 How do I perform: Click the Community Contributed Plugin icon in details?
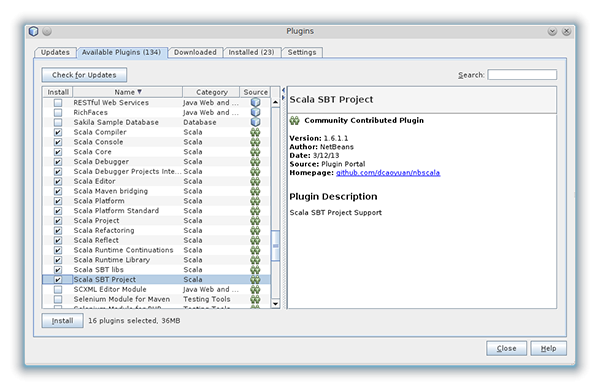pyautogui.click(x=295, y=121)
